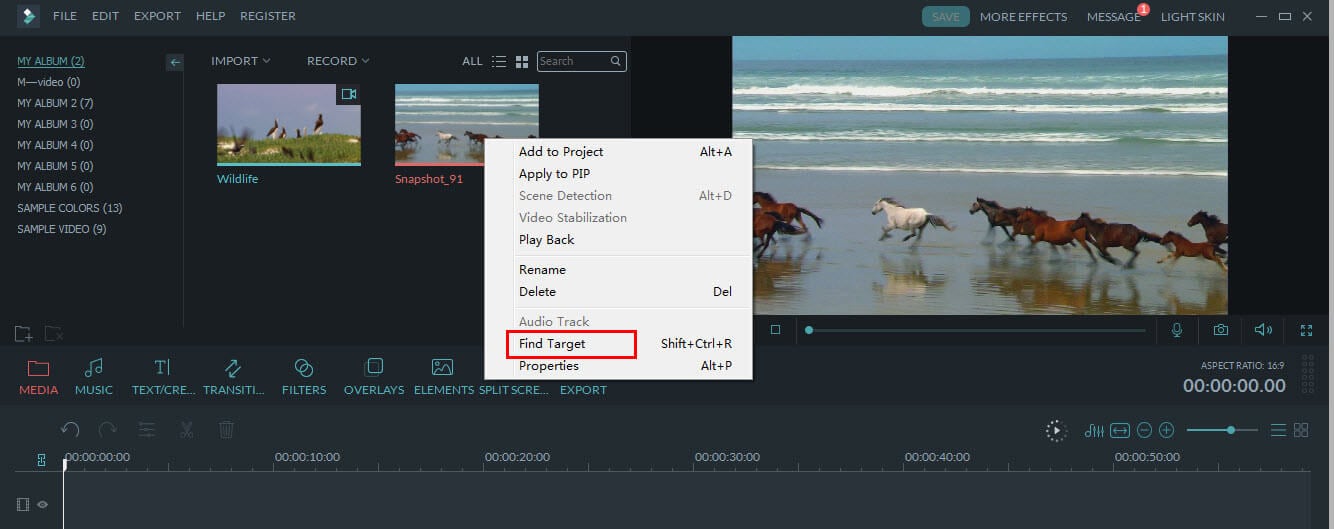This screenshot has height=529, width=1334.
Task: Open the TEXT/CREDIT tab
Action: tap(163, 377)
